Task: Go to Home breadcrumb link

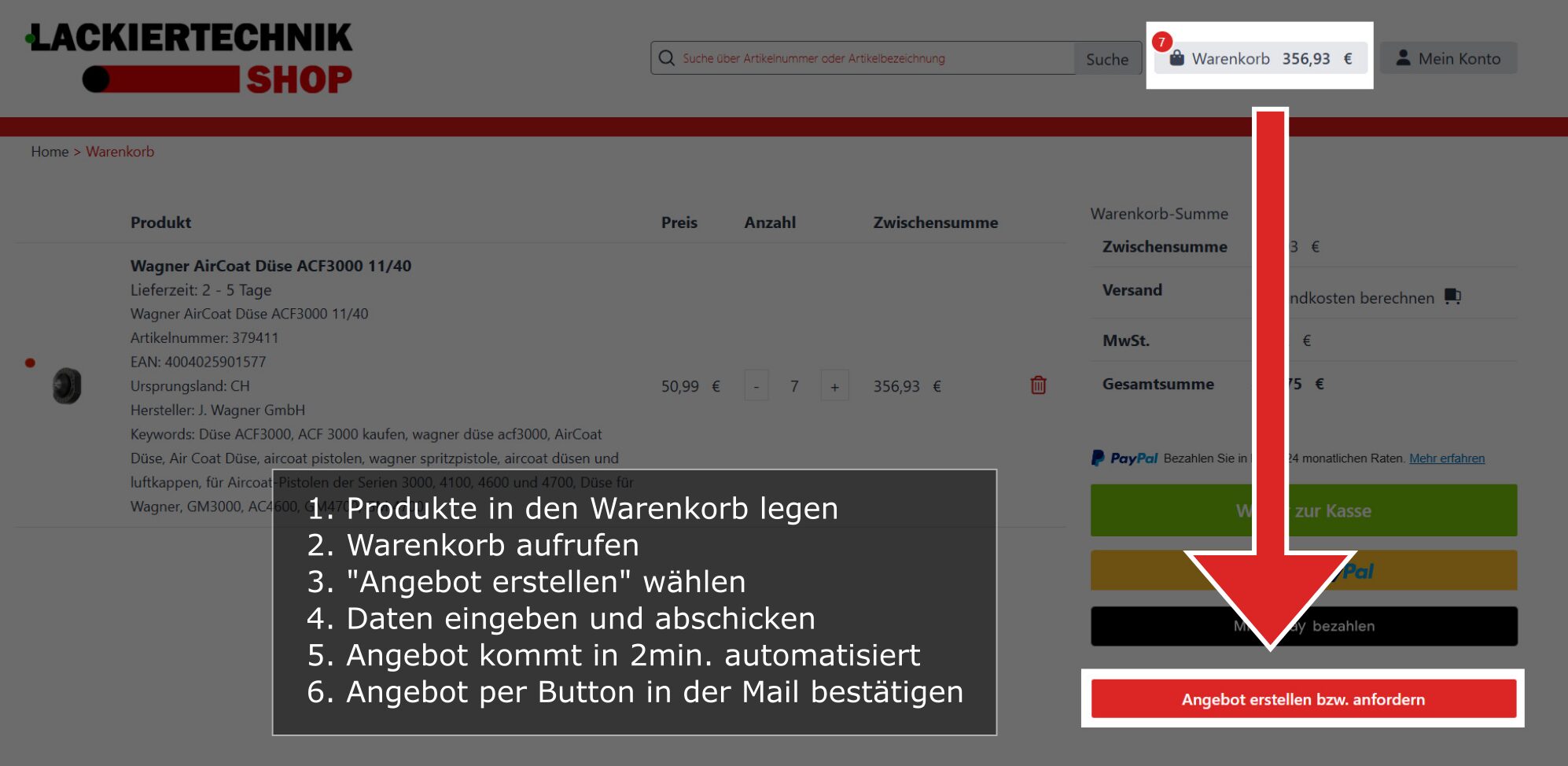Action: (50, 152)
